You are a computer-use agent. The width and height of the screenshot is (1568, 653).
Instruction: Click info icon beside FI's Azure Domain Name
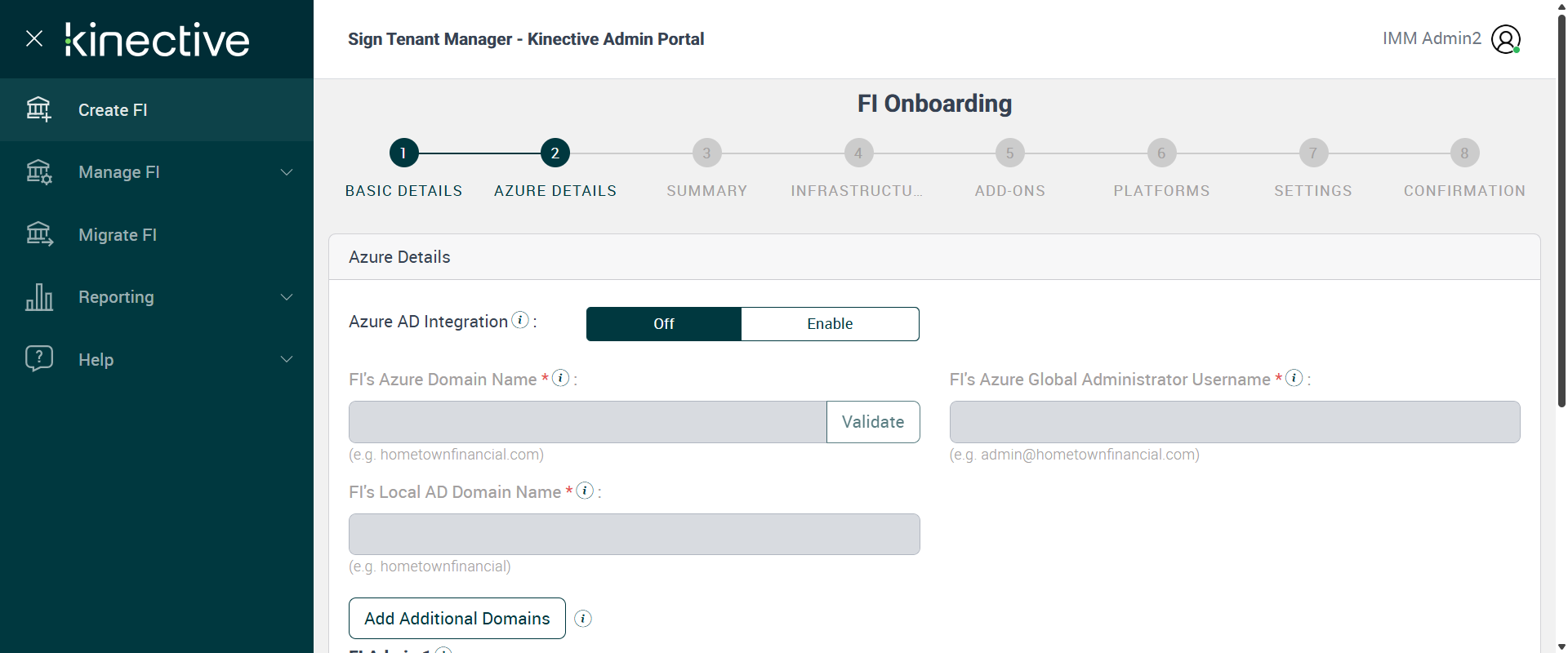pyautogui.click(x=560, y=378)
